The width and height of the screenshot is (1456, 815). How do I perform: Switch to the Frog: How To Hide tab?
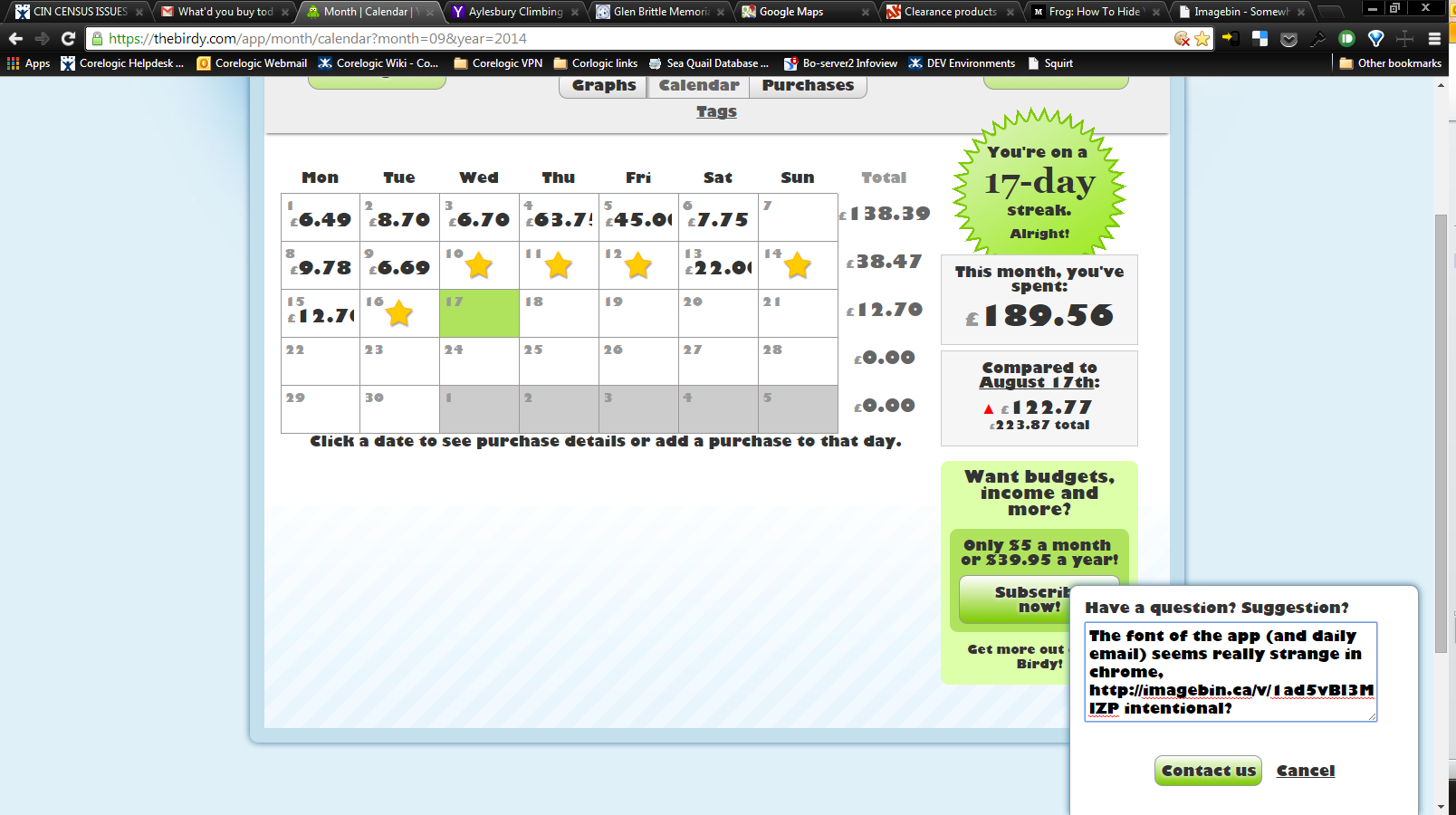[1095, 12]
